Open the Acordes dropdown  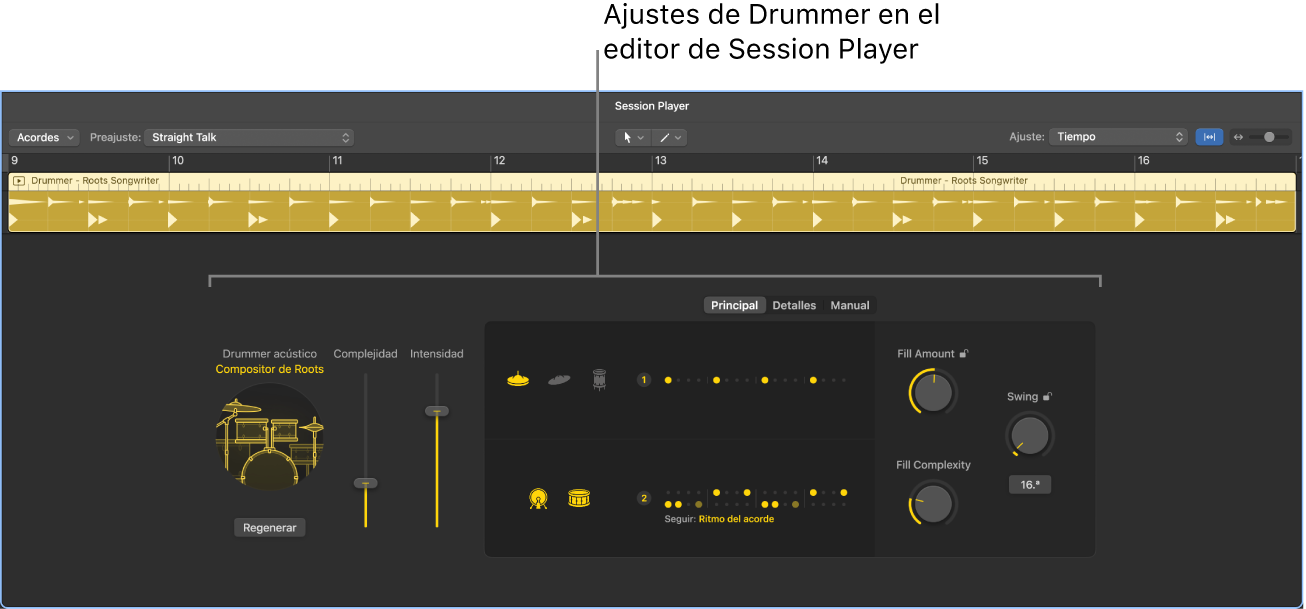43,137
